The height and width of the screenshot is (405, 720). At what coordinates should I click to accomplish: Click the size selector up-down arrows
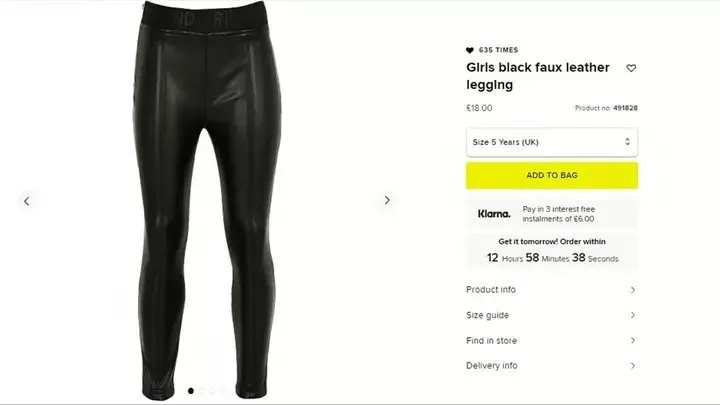click(x=627, y=142)
